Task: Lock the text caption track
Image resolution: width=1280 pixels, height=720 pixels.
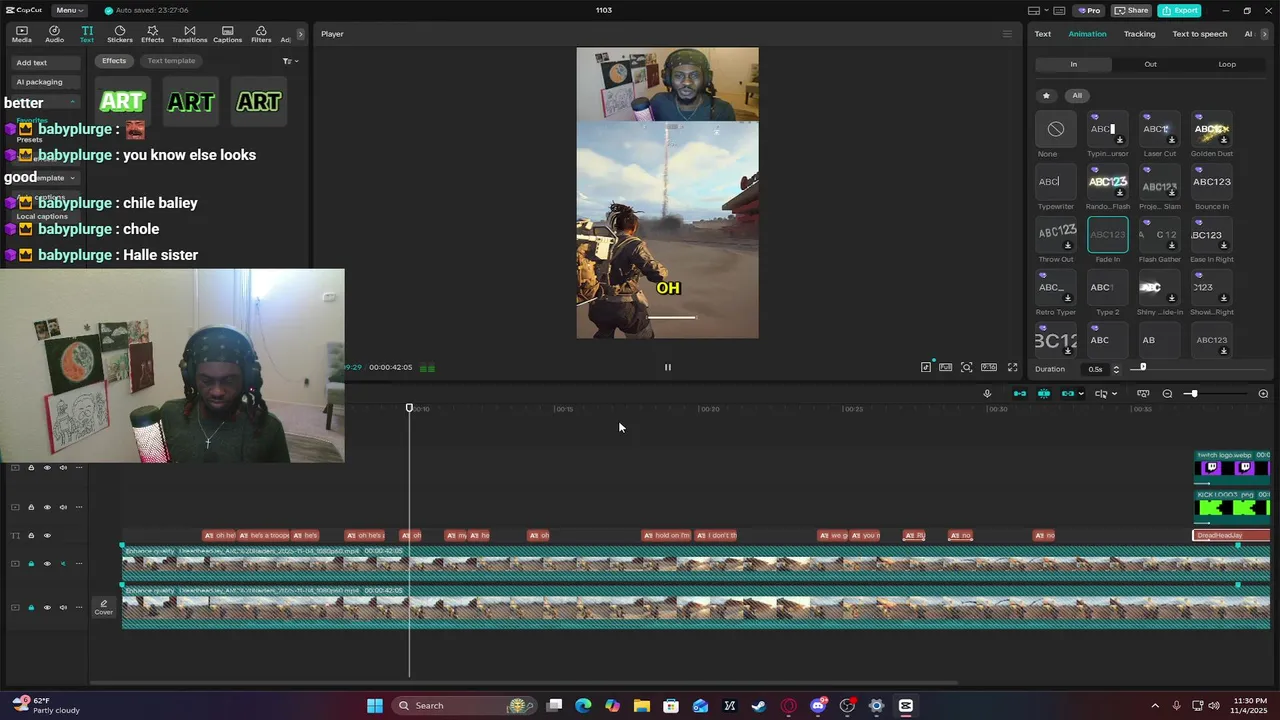Action: point(31,536)
